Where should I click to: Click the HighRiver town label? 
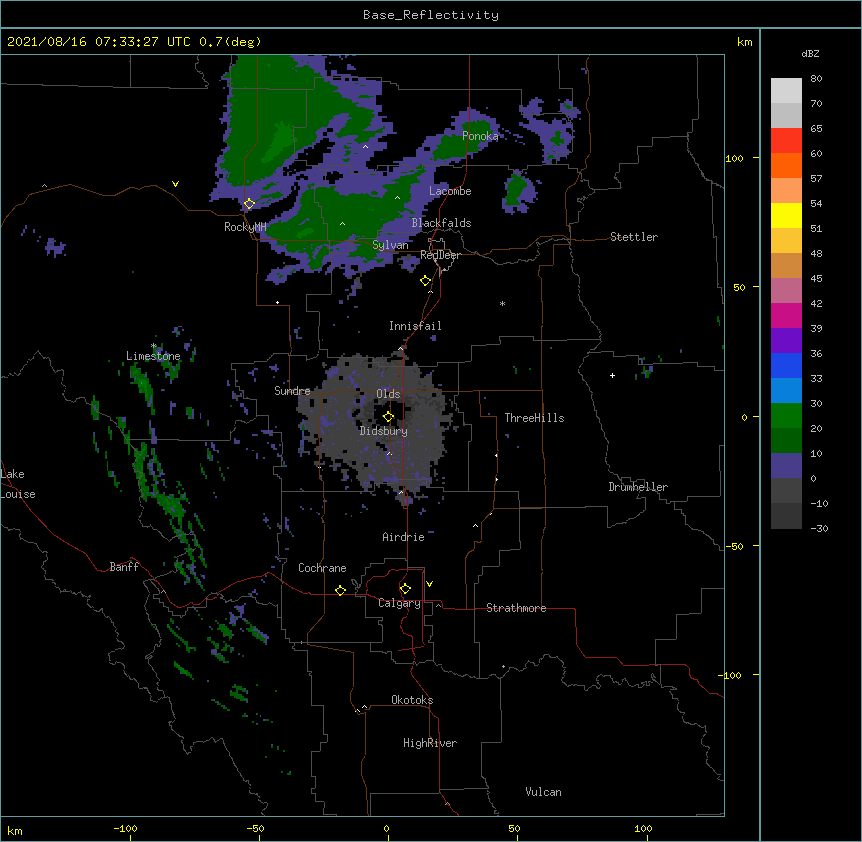430,743
